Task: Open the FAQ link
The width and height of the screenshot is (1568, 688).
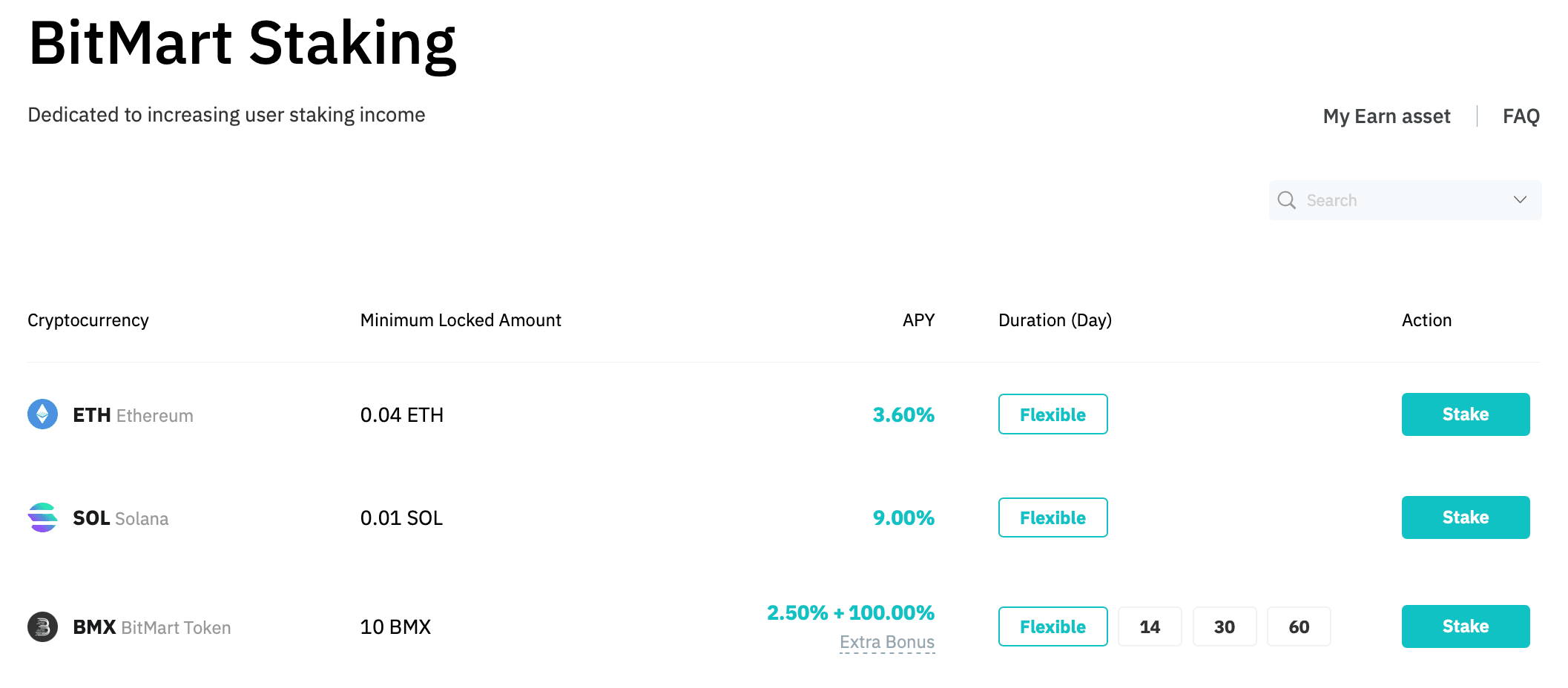Action: coord(1521,116)
